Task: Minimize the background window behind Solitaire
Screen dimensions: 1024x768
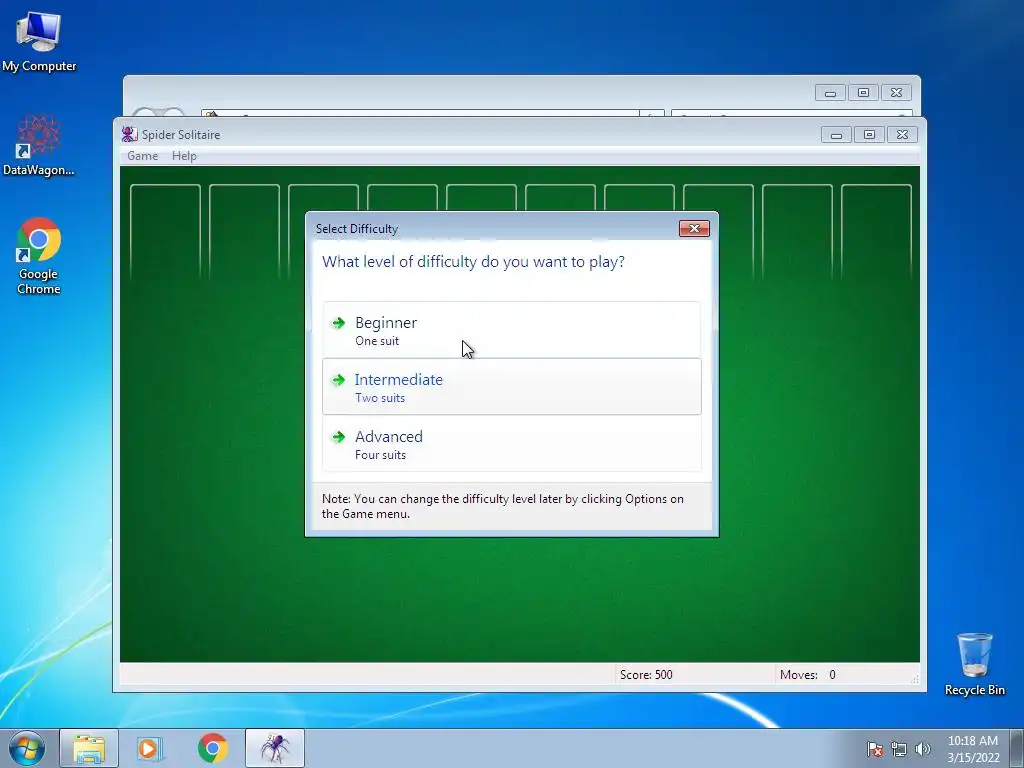Action: pyautogui.click(x=831, y=93)
